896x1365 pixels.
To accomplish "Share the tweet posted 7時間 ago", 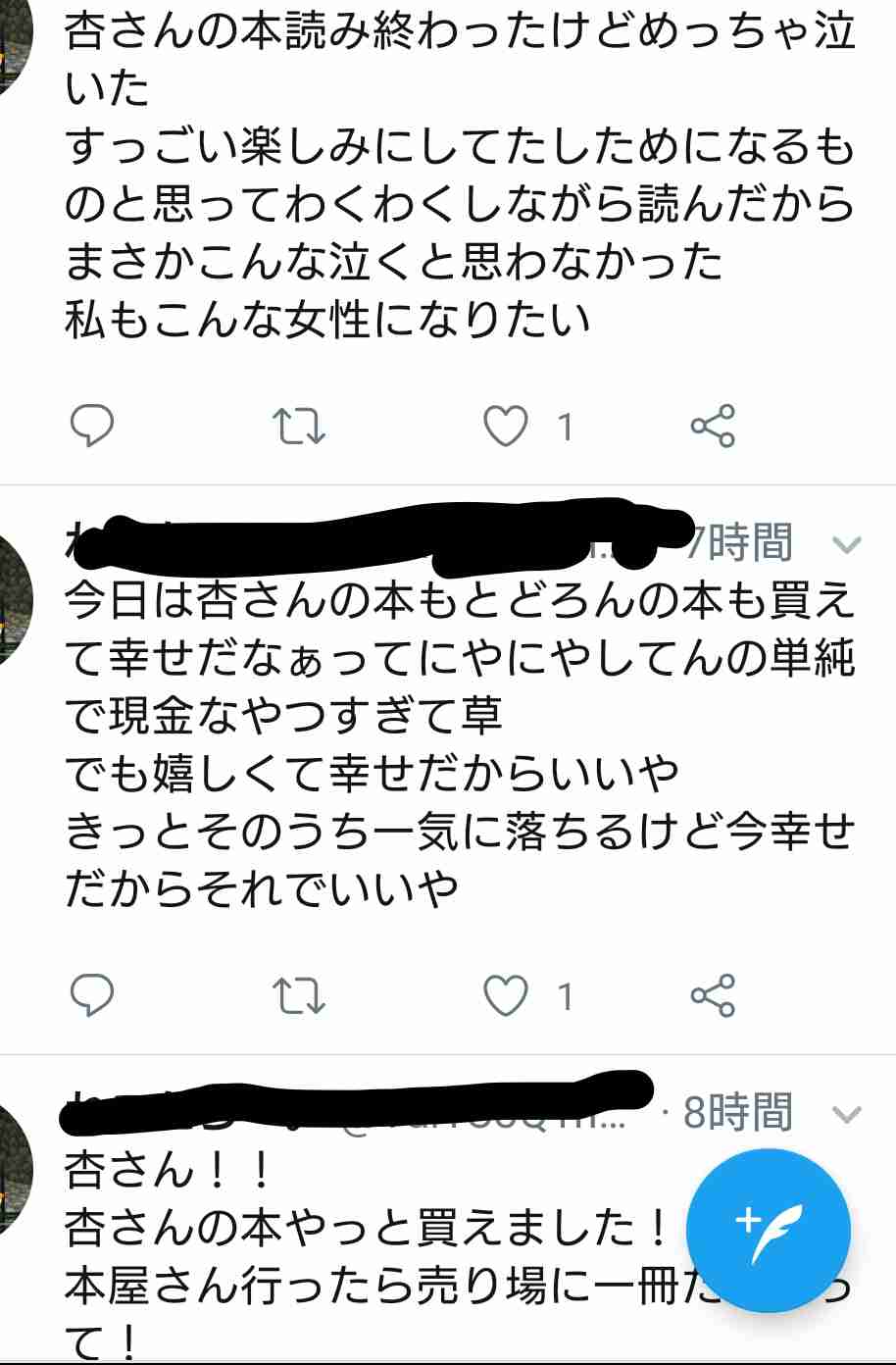I will click(x=713, y=996).
